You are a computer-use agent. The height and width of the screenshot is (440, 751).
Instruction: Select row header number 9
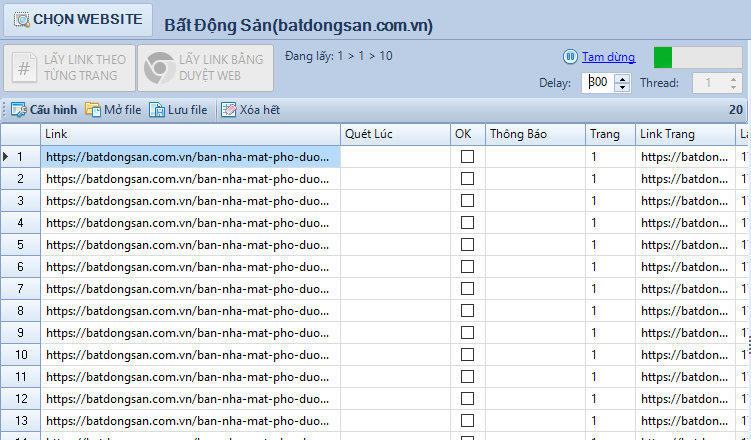click(x=21, y=333)
